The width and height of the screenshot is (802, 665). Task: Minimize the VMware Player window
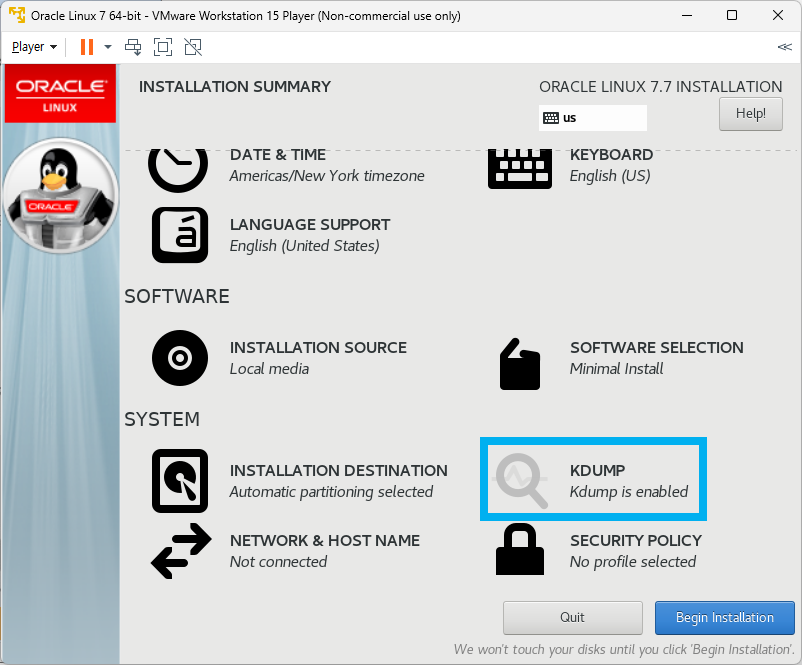click(x=687, y=15)
